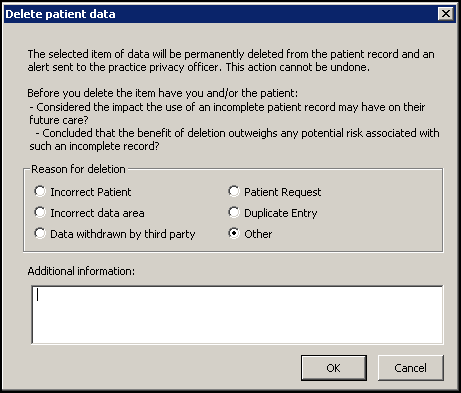Close the Delete patient data dialog
The height and width of the screenshot is (393, 461).
tap(446, 14)
